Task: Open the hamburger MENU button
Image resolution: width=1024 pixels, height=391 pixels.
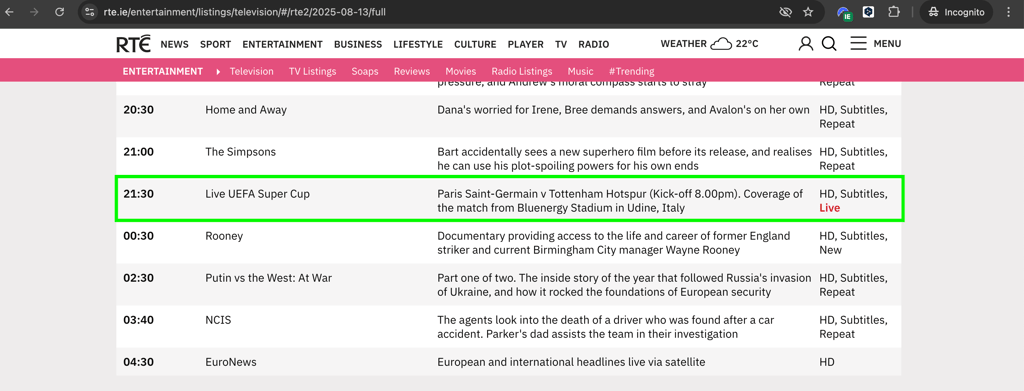Action: (875, 44)
